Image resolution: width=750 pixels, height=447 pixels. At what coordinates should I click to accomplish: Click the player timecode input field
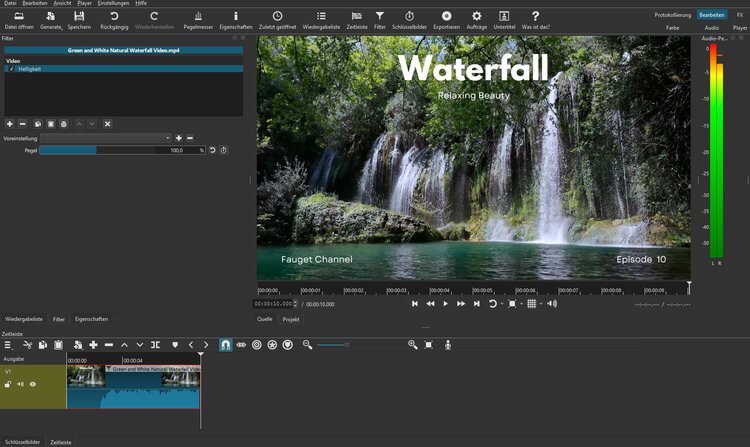[x=273, y=304]
